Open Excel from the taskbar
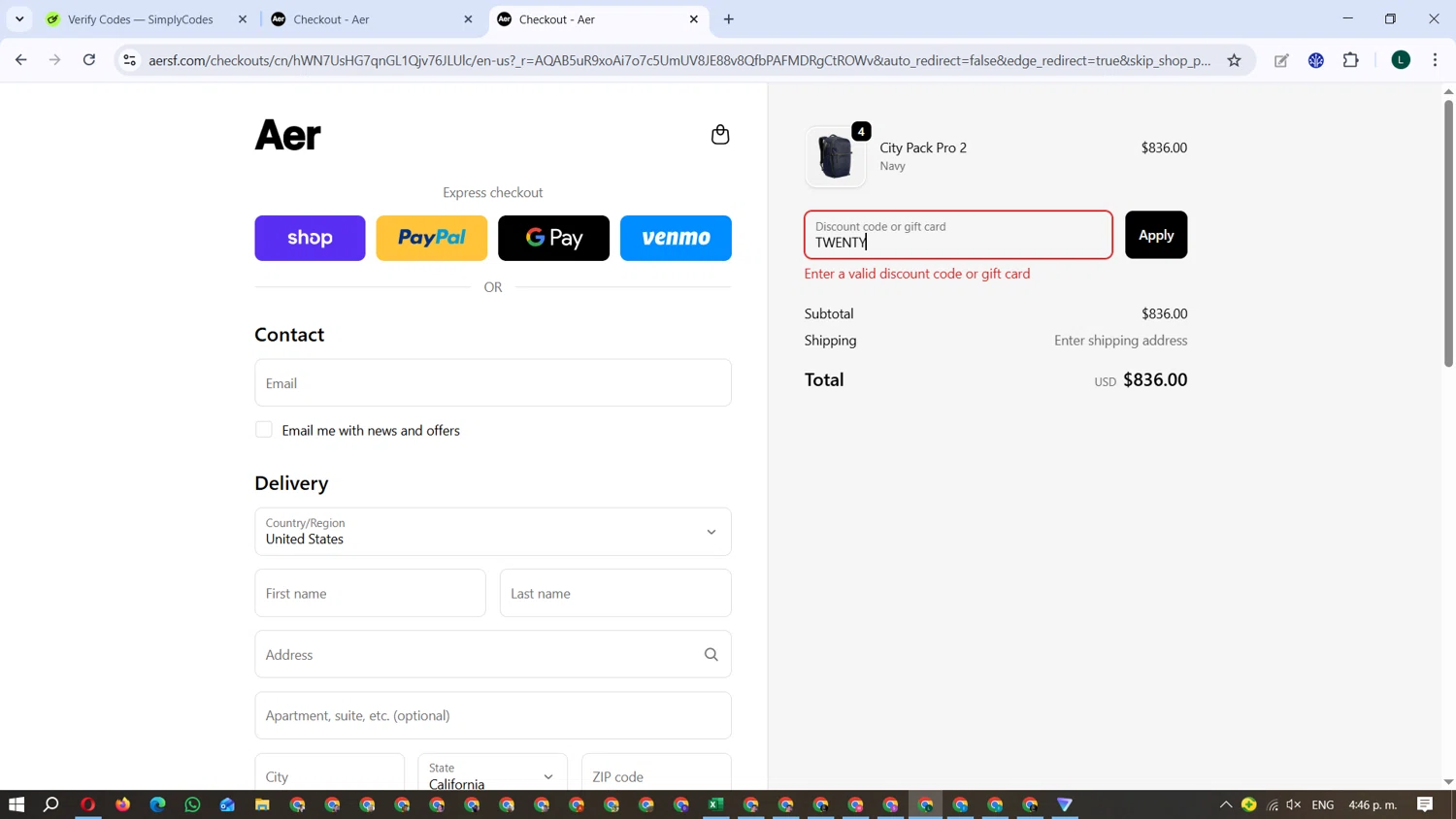Image resolution: width=1456 pixels, height=819 pixels. 716,804
